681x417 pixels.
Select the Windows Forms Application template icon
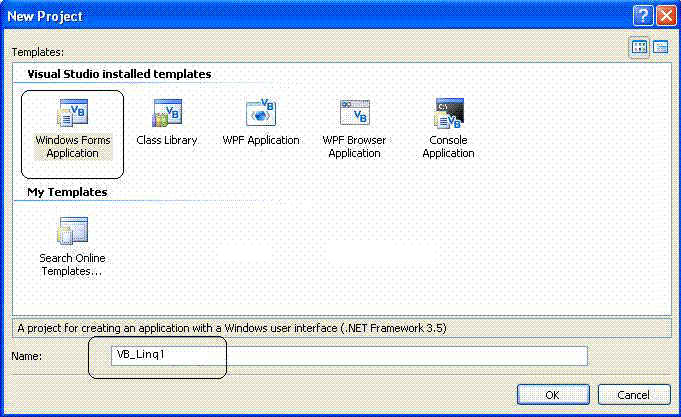click(73, 113)
